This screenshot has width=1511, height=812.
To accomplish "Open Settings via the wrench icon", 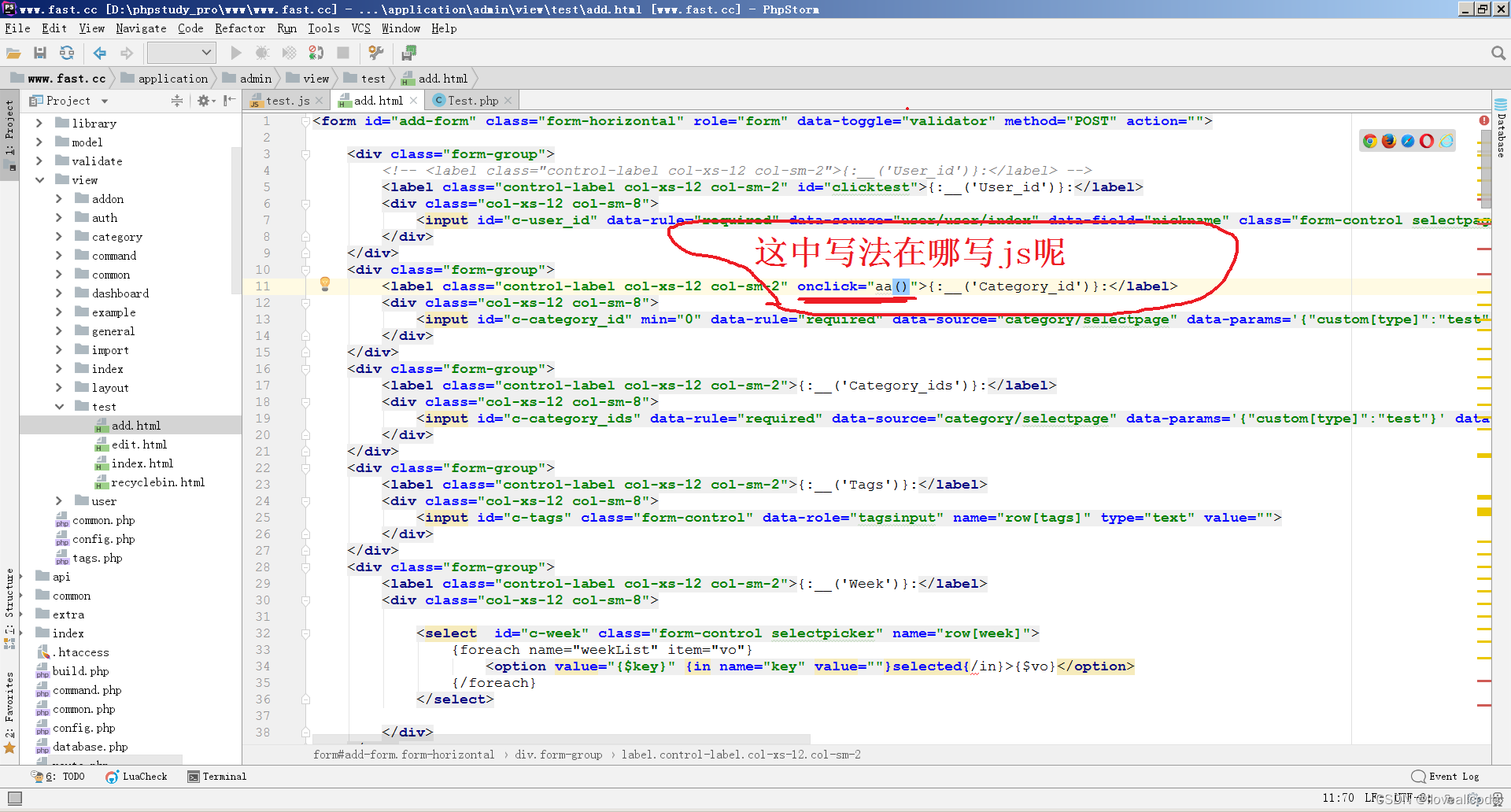I will (x=375, y=53).
